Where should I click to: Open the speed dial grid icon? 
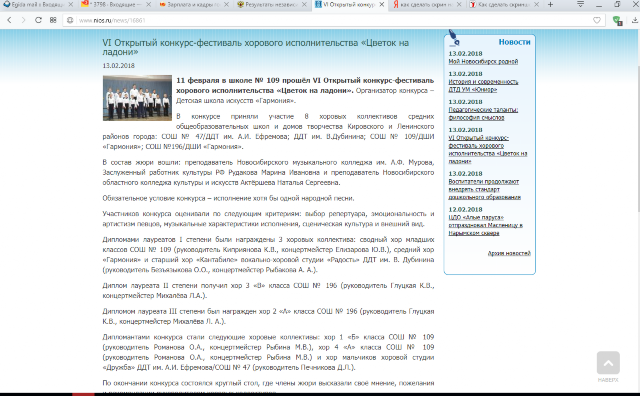pyautogui.click(x=53, y=20)
